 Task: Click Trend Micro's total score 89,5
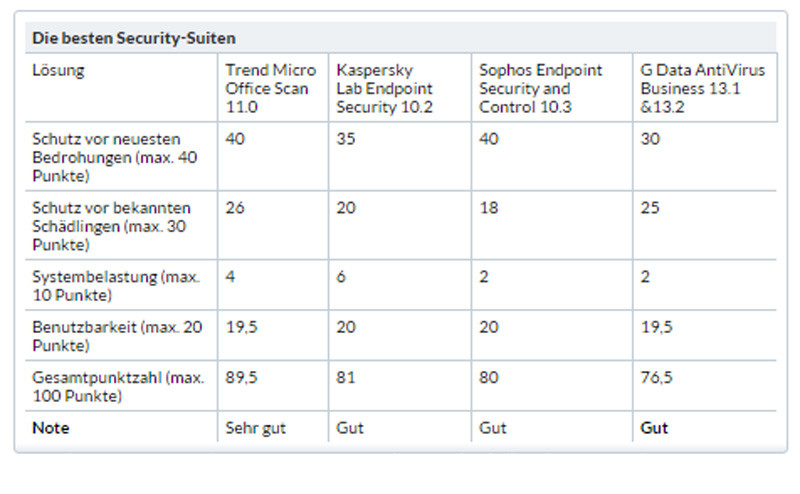(241, 377)
